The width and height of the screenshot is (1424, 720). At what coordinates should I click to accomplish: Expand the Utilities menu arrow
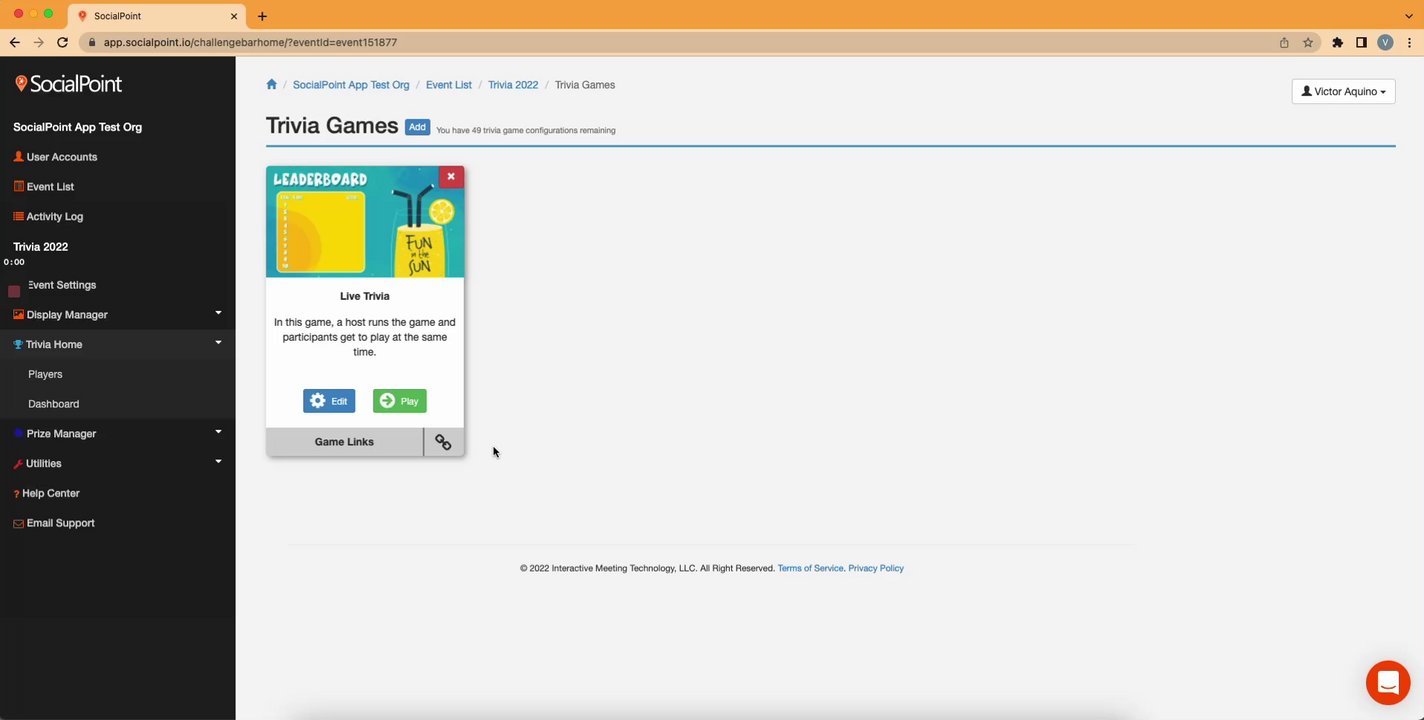tap(218, 462)
